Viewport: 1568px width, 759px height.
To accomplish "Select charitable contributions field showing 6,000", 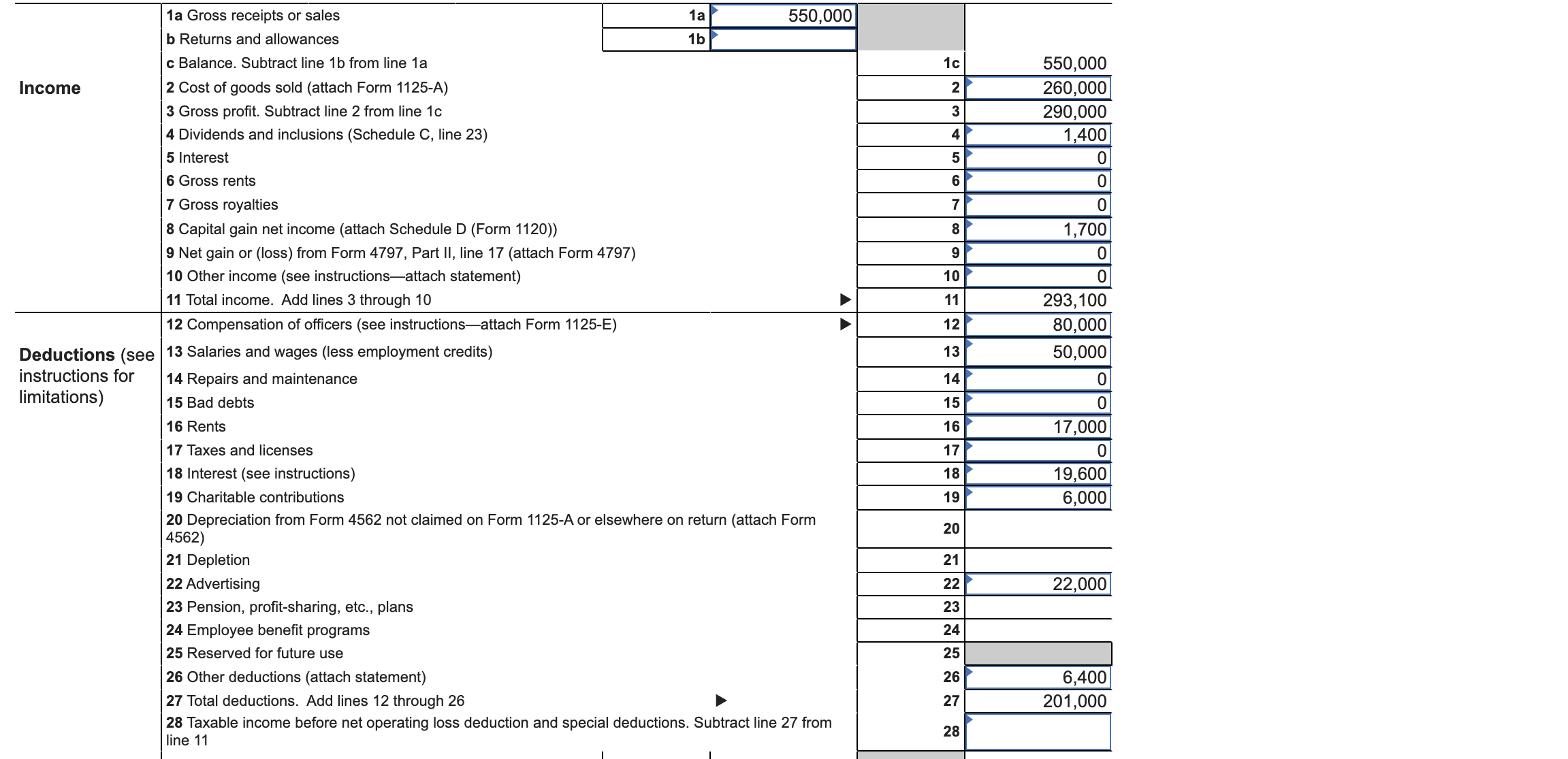I will click(x=1038, y=498).
